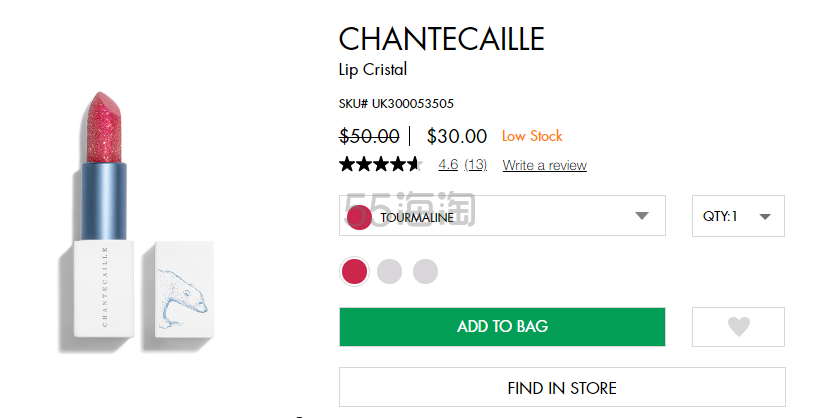This screenshot has height=418, width=820.
Task: Select the red Tourmaline shade swatch
Action: click(x=354, y=271)
